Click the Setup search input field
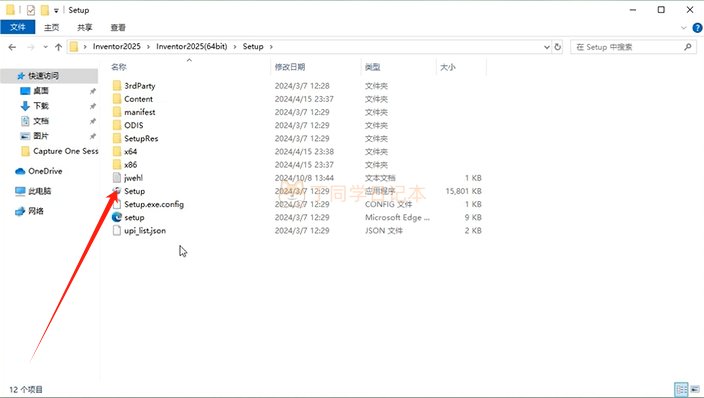The width and height of the screenshot is (704, 398). [x=629, y=47]
